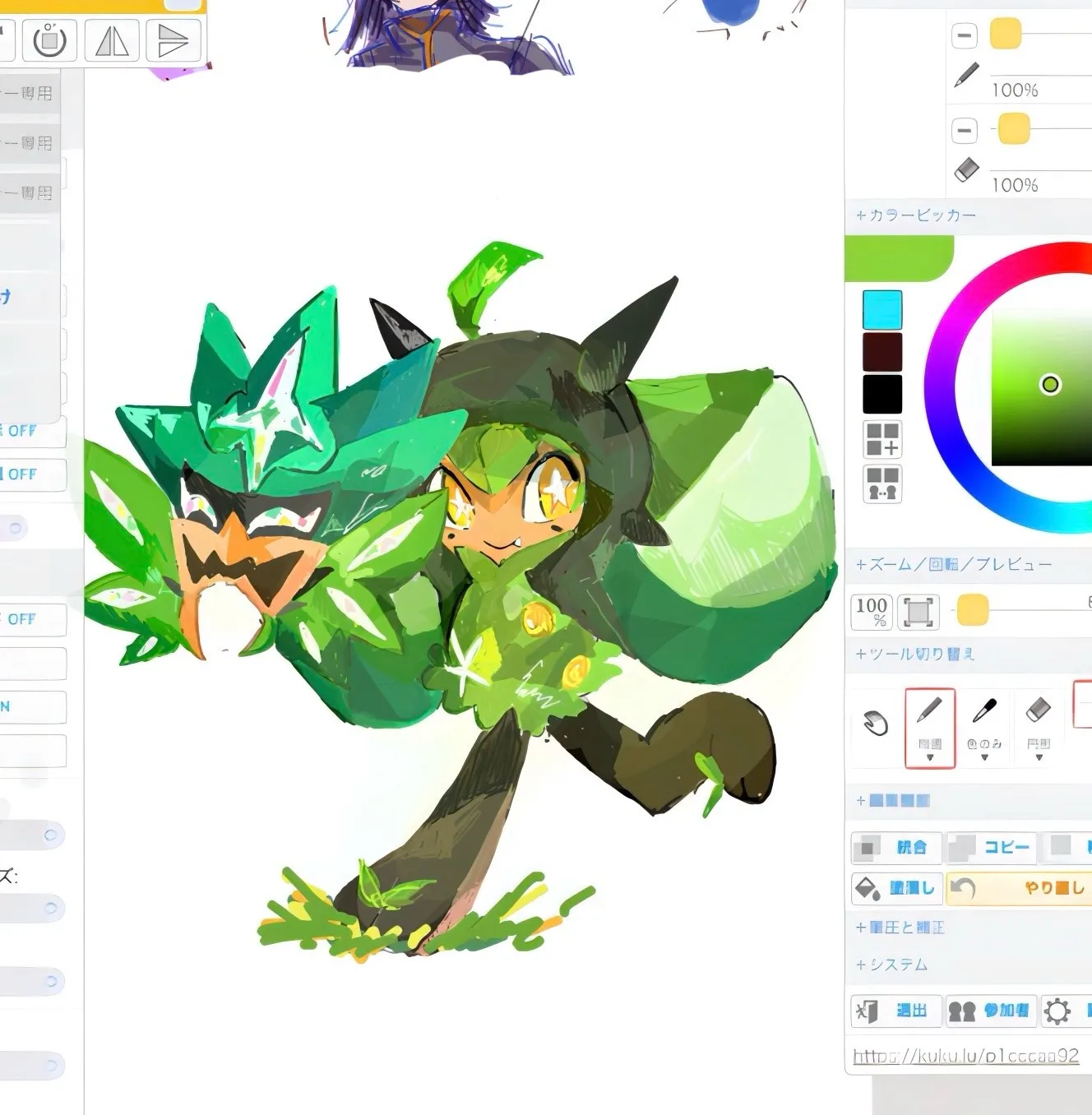The image size is (1092, 1115).
Task: Reset zoom with the 100% button
Action: [x=872, y=612]
